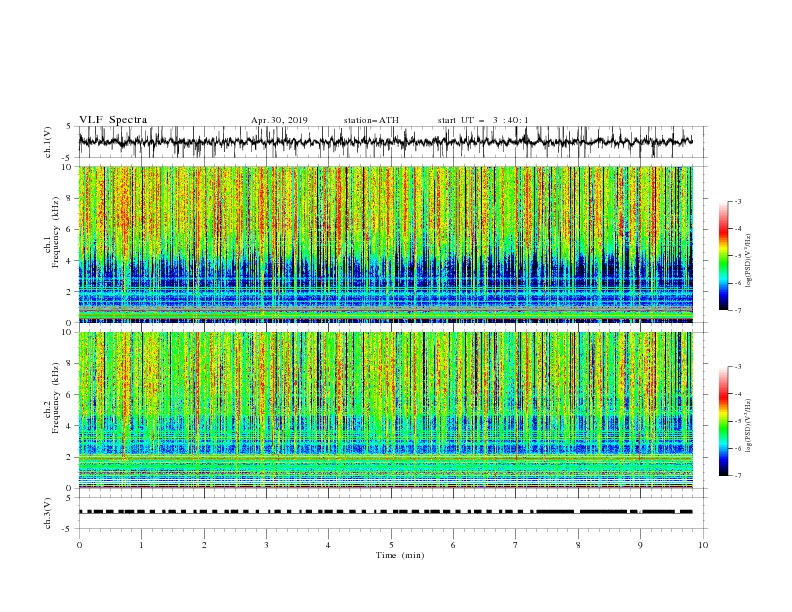The height and width of the screenshot is (612, 792).
Task: Click the lower log(PSD)(V²/Hz) colorbar label
Action: coord(749,426)
